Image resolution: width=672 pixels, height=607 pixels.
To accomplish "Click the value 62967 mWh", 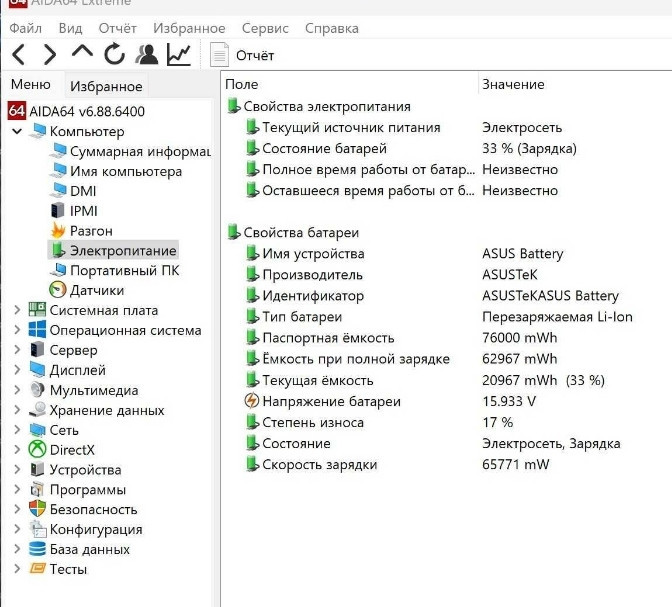I will pos(519,359).
